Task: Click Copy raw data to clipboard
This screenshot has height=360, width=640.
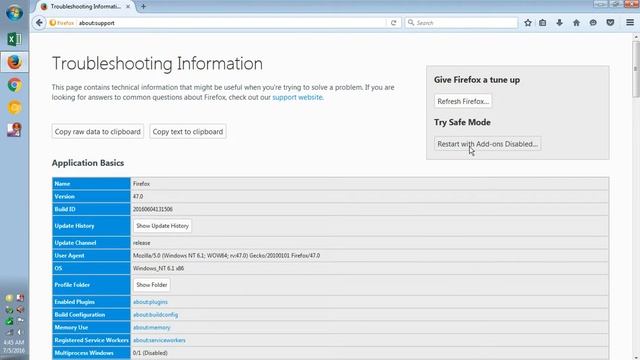Action: click(x=98, y=131)
